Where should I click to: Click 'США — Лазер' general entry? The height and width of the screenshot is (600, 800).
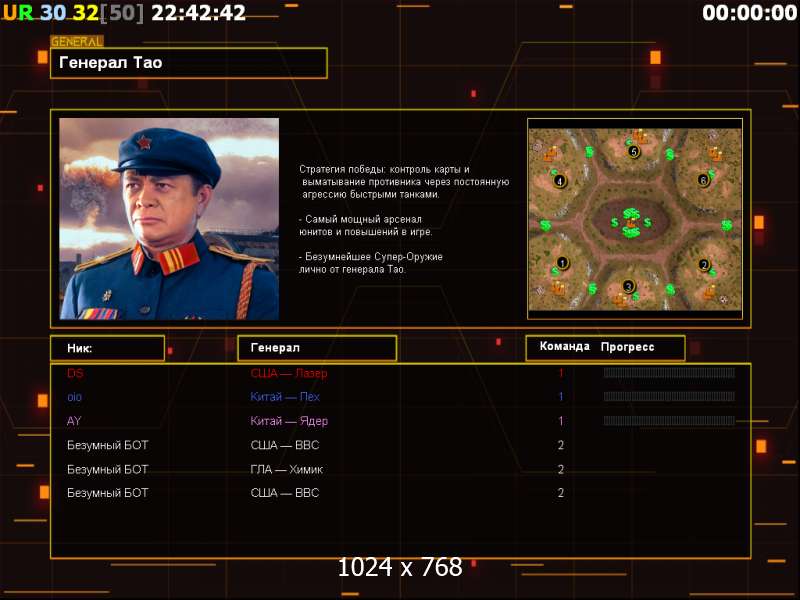tap(289, 373)
